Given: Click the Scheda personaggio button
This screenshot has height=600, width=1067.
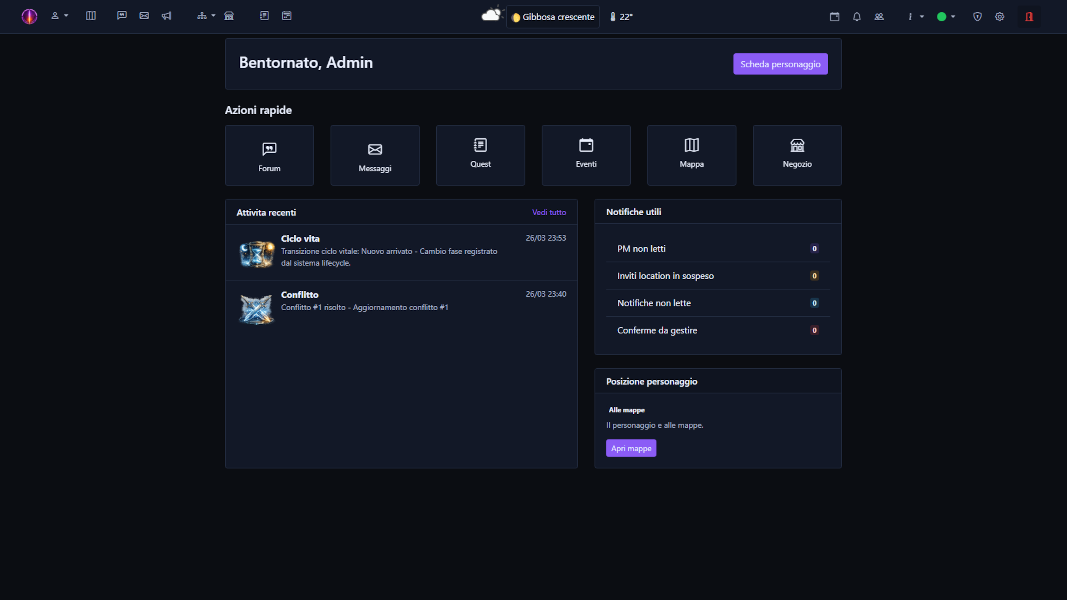Looking at the screenshot, I should coord(780,64).
